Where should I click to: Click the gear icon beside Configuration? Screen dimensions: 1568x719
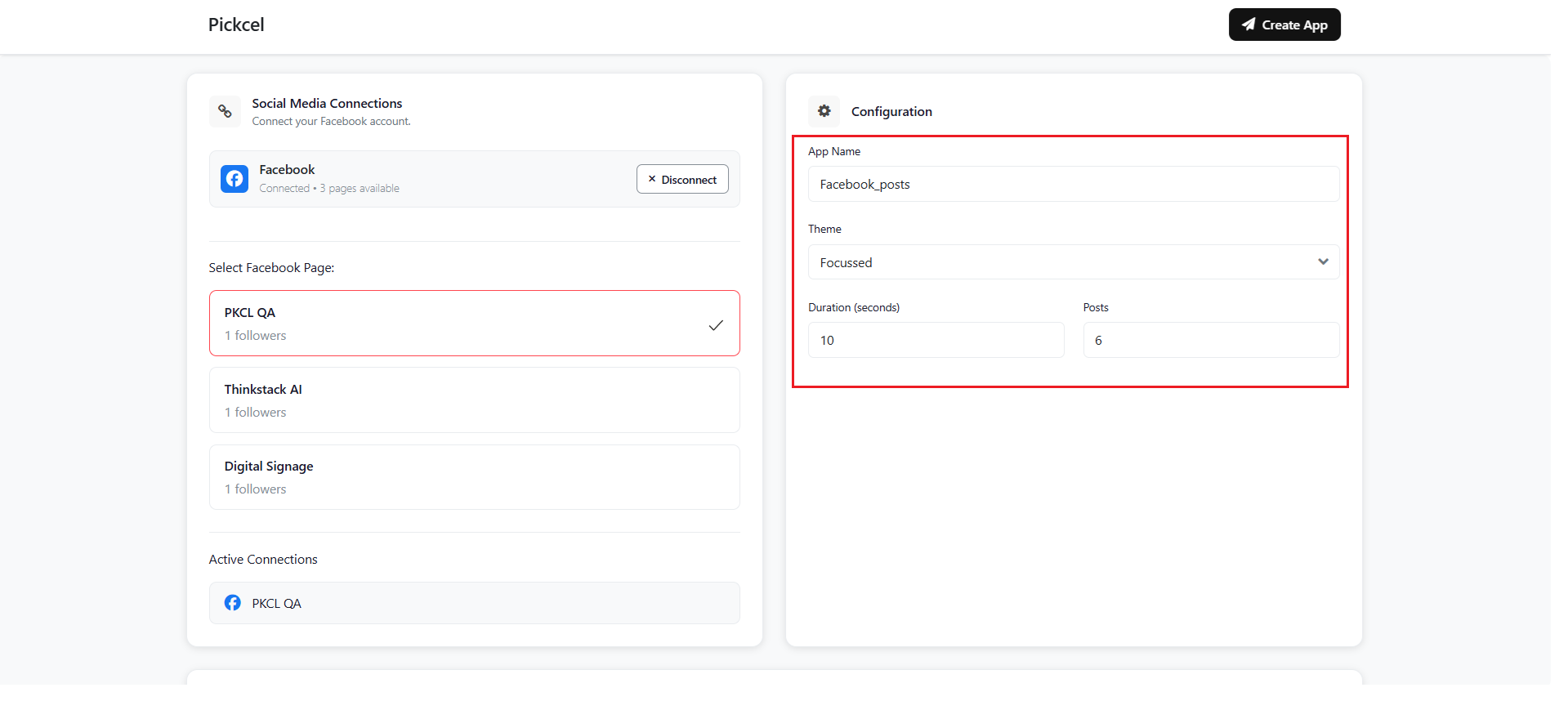coord(824,111)
